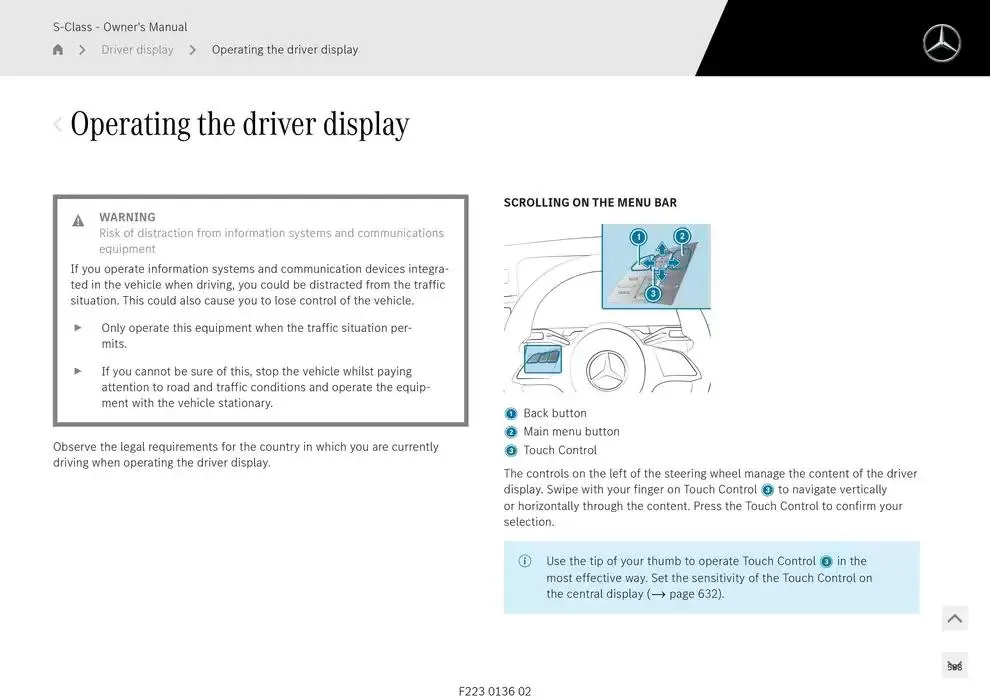Expand the breadcrumb chevron after home icon
The image size is (990, 700).
82,50
